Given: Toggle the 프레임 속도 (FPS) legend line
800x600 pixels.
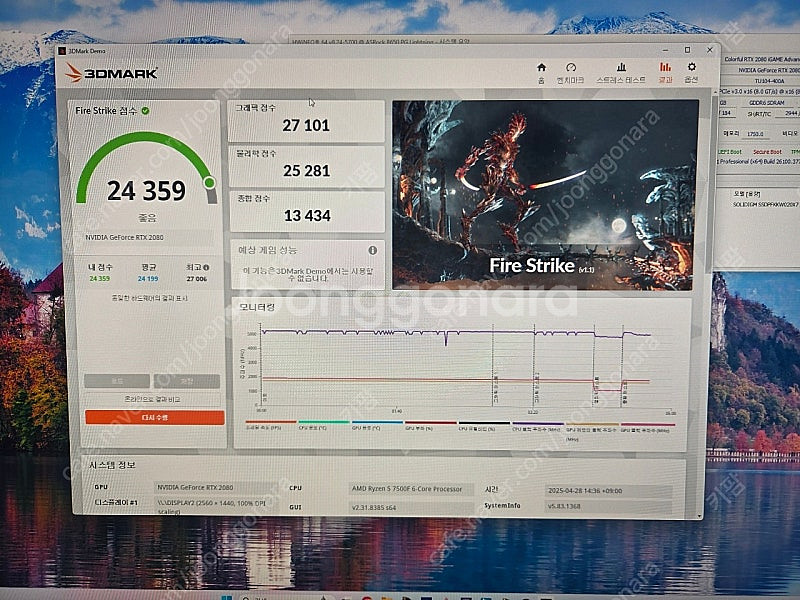Looking at the screenshot, I should coord(271,425).
